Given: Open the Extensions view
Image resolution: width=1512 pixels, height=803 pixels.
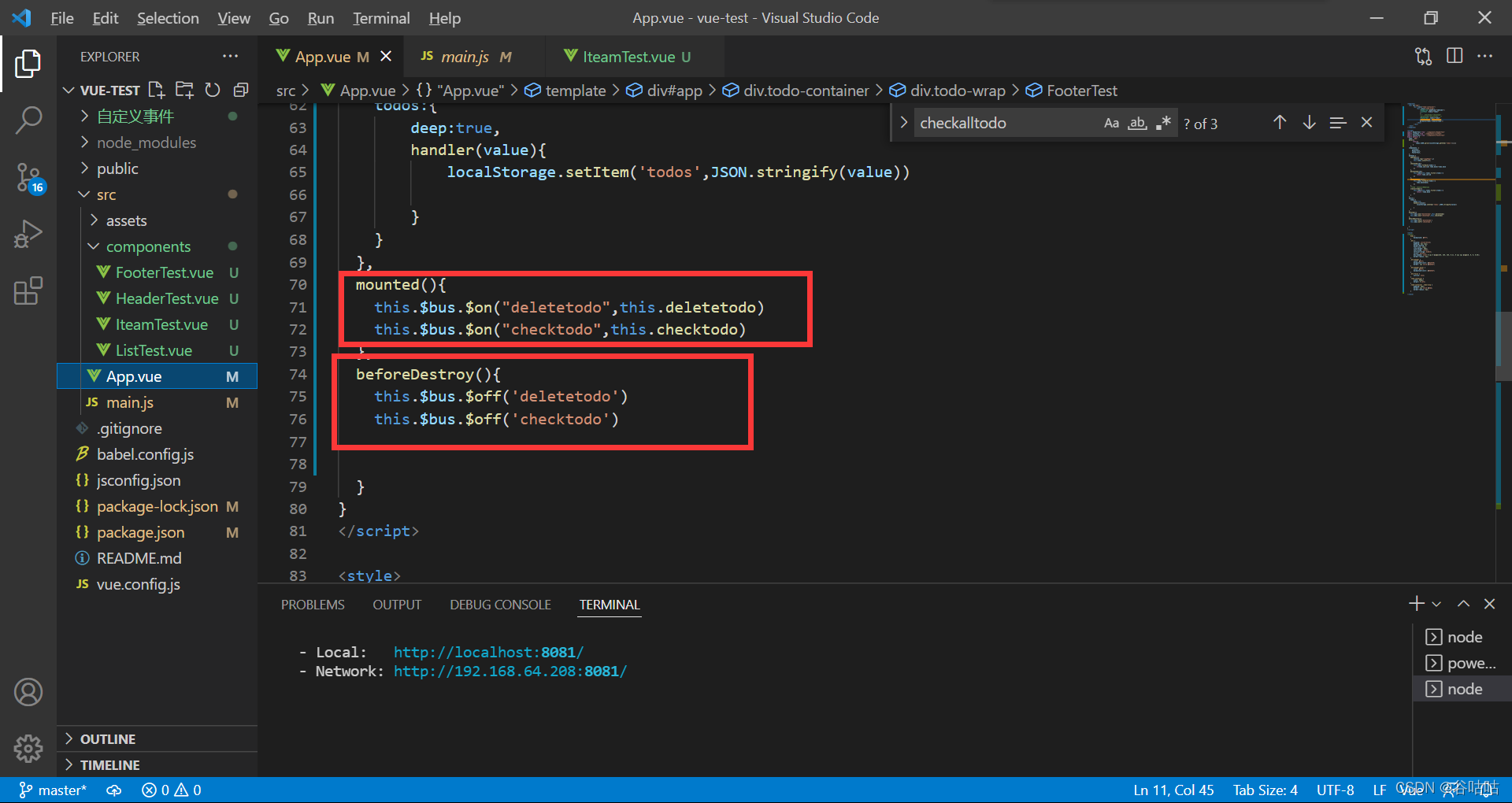Looking at the screenshot, I should 28,290.
